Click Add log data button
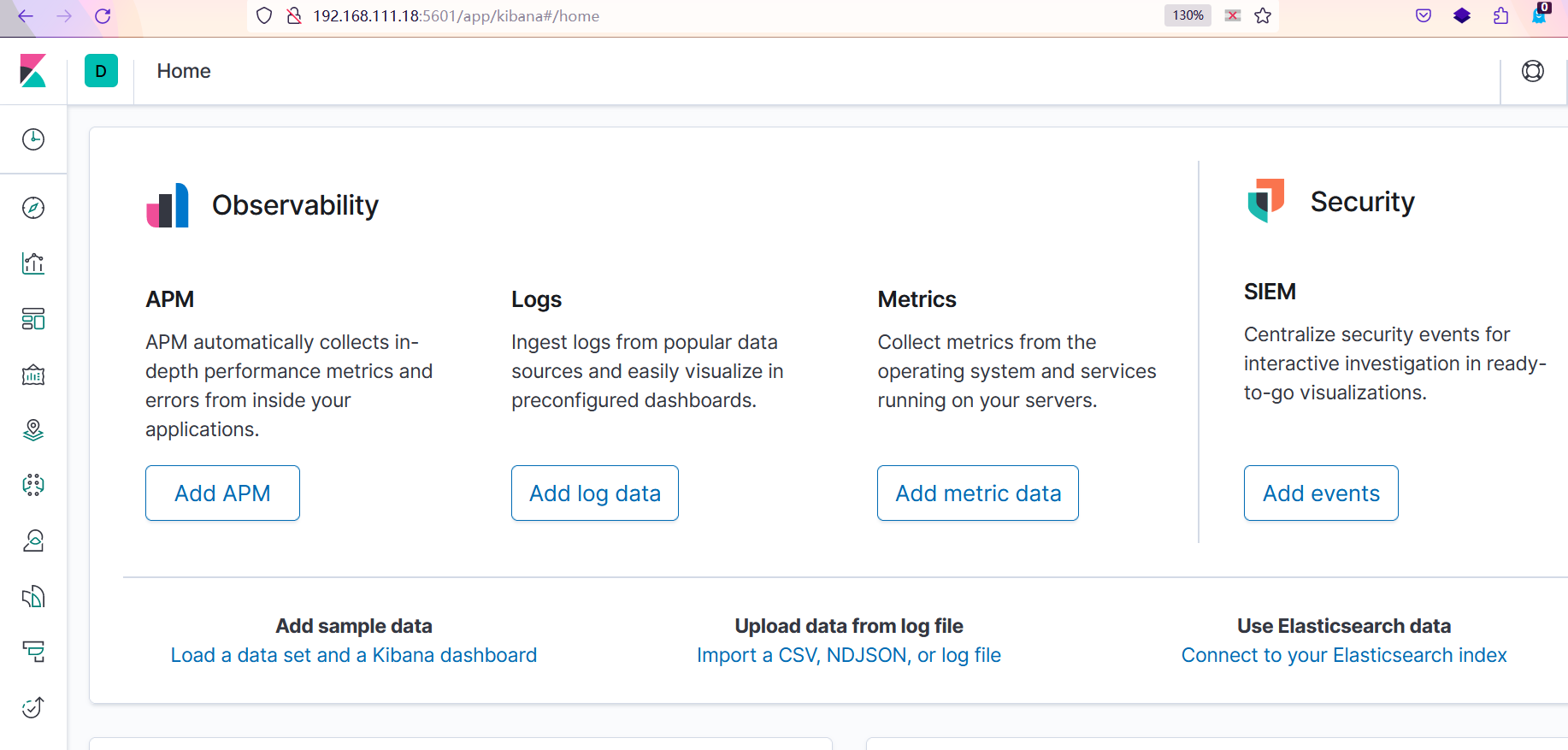 595,493
